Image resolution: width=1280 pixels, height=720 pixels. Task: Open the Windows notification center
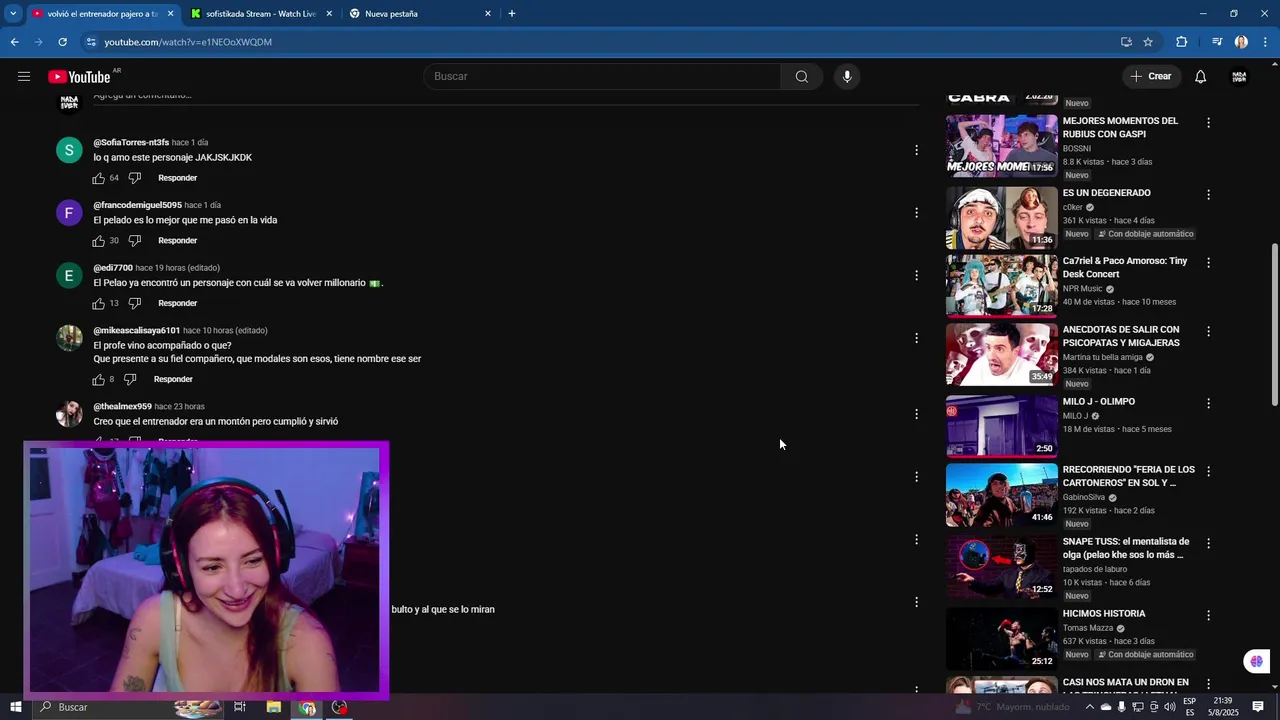pos(1258,707)
